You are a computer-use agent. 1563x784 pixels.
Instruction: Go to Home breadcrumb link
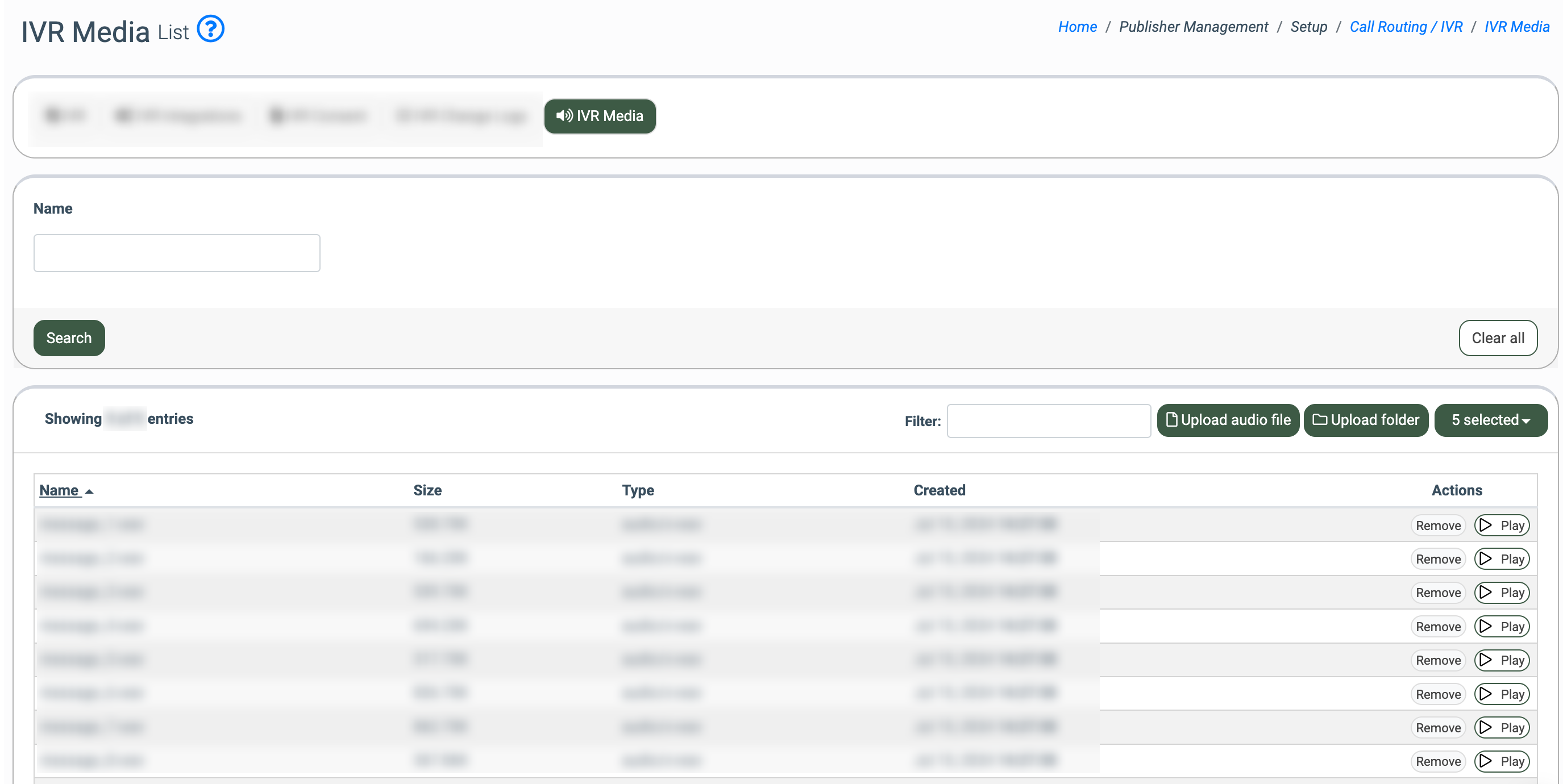(1077, 27)
